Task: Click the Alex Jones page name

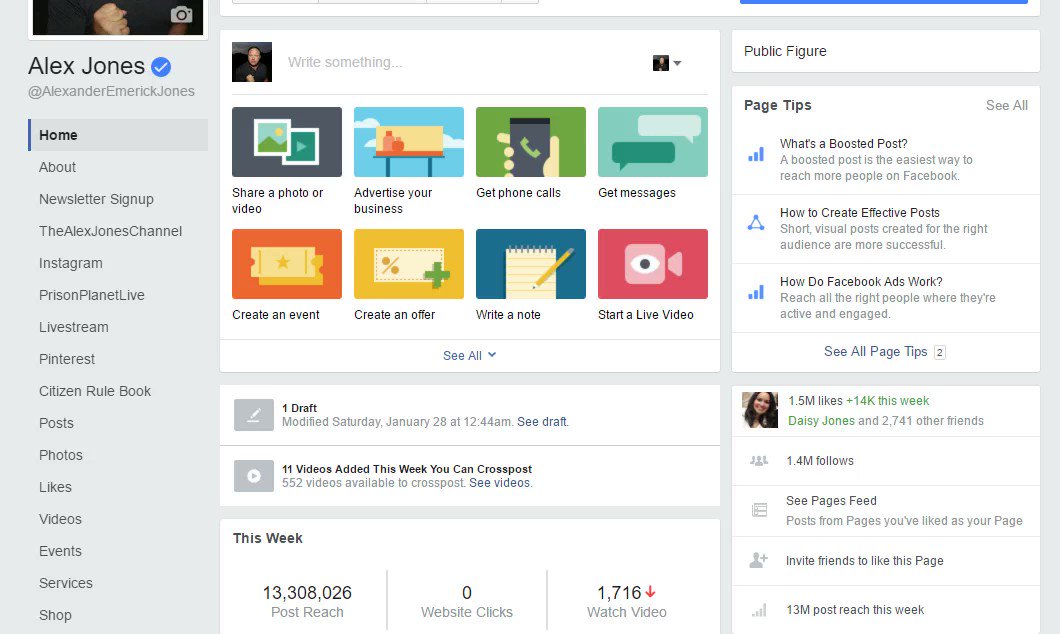Action: (x=87, y=66)
